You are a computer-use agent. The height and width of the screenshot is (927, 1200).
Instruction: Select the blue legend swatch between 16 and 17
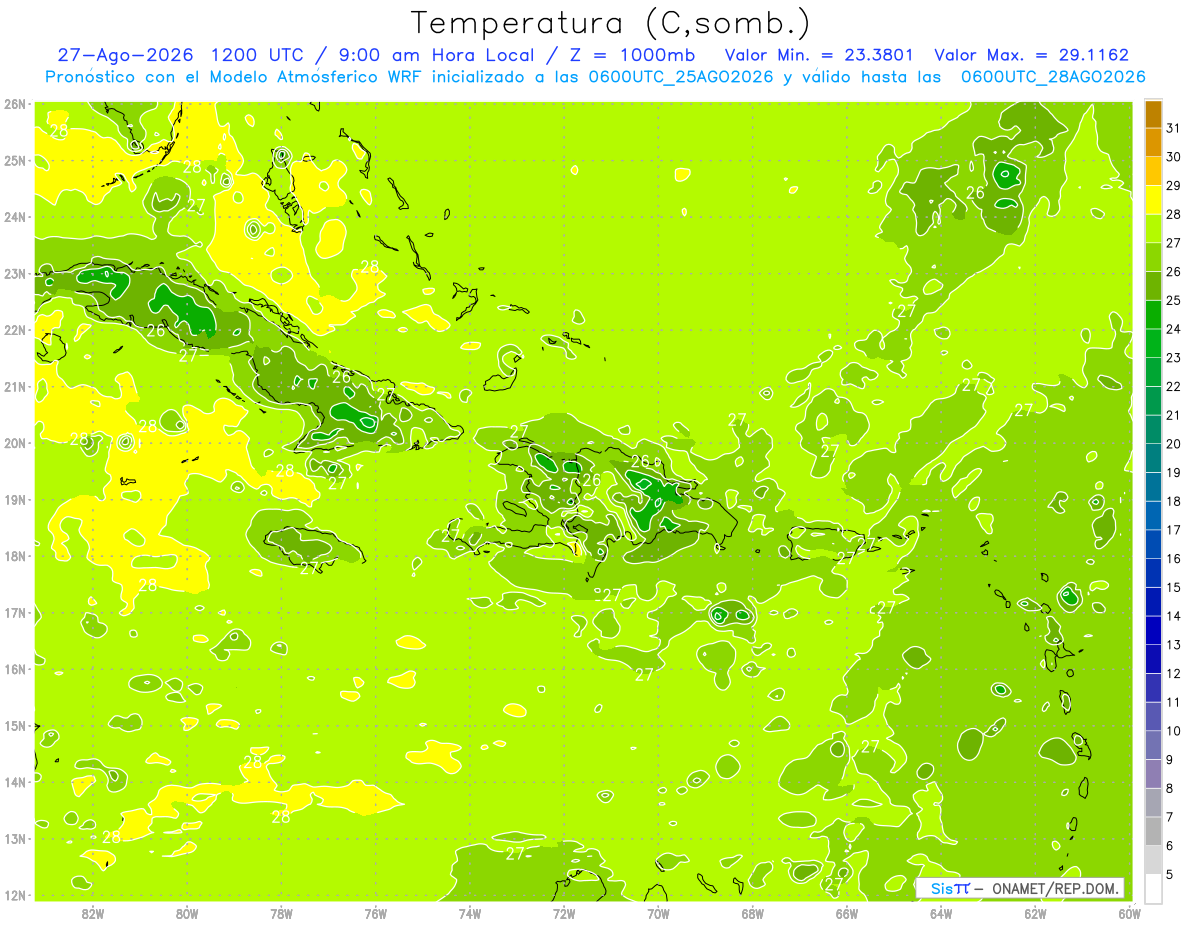[x=1153, y=544]
